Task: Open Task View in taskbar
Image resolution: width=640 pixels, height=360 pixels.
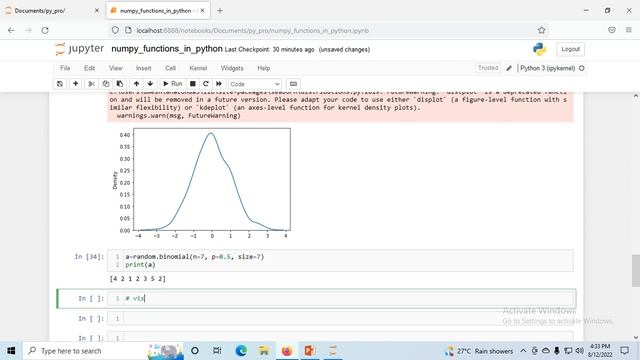Action: (218, 351)
